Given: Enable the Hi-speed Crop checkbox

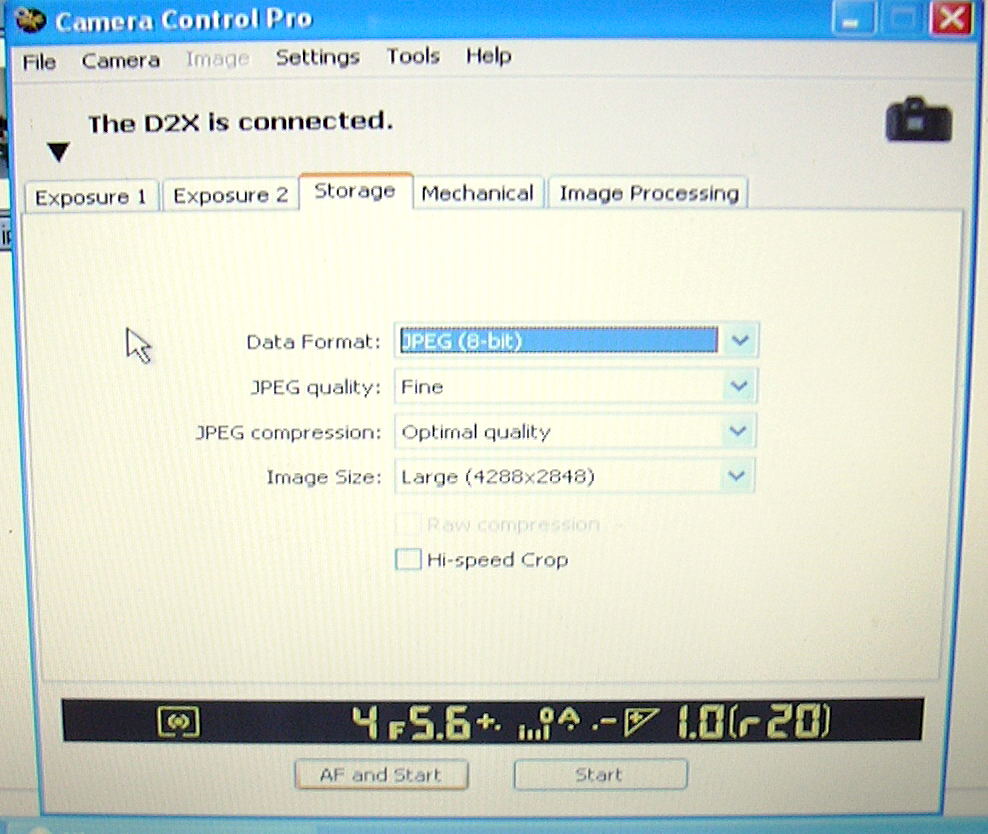Looking at the screenshot, I should click(408, 559).
